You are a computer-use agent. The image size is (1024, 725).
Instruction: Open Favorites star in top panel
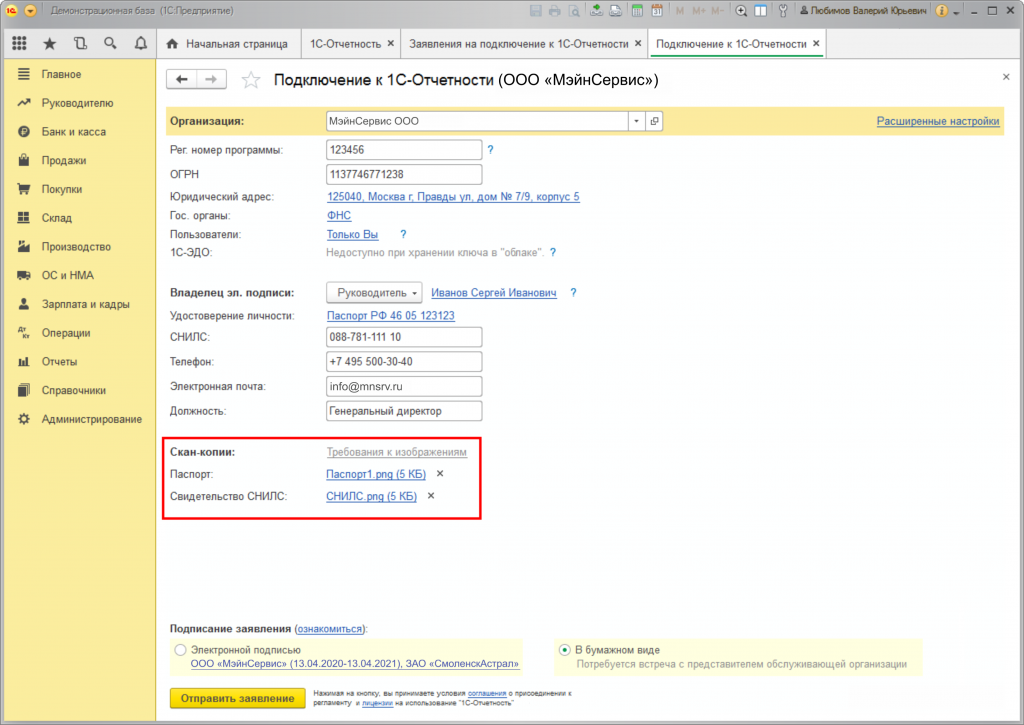(49, 44)
